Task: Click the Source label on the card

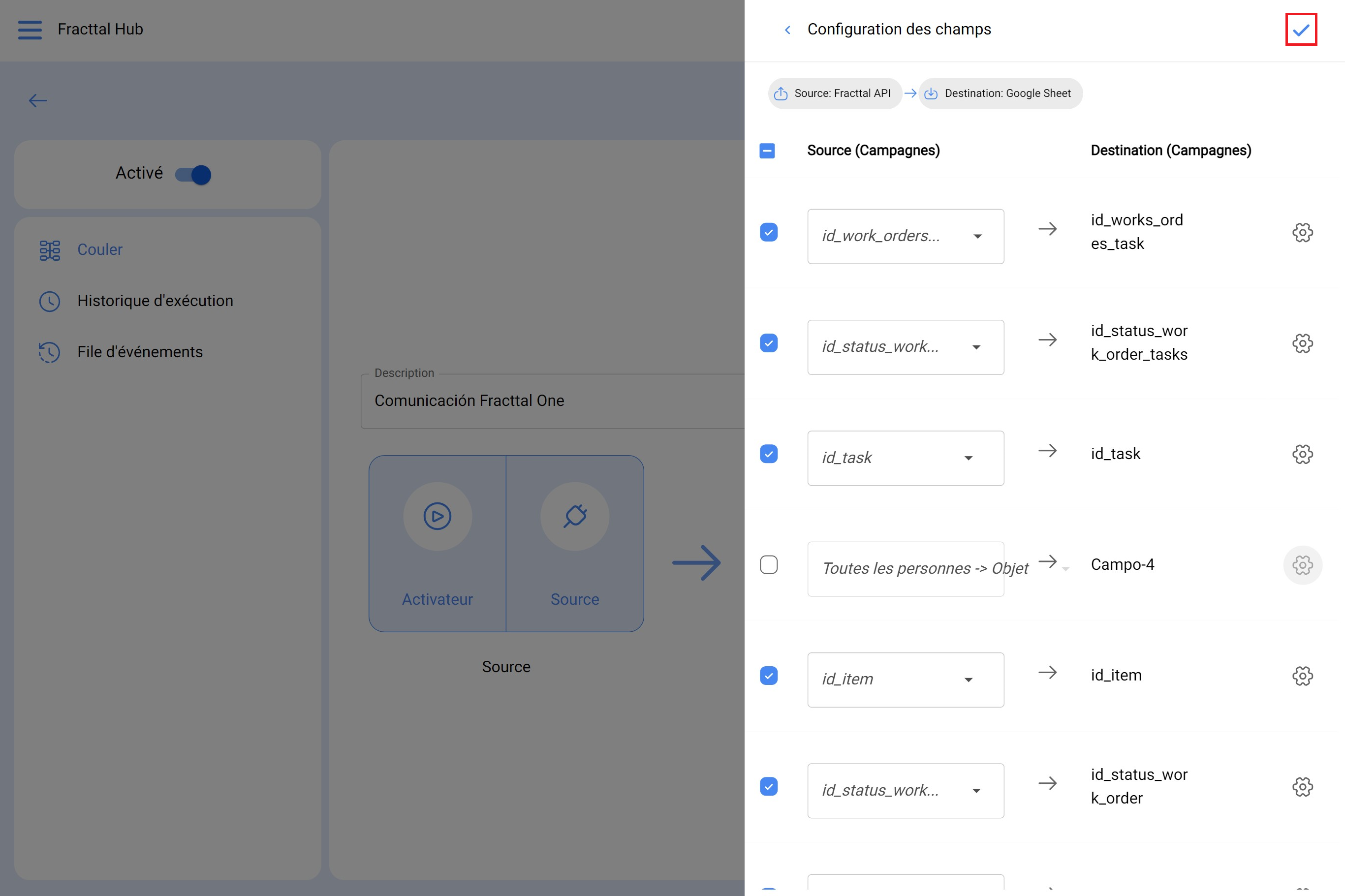Action: (x=575, y=599)
